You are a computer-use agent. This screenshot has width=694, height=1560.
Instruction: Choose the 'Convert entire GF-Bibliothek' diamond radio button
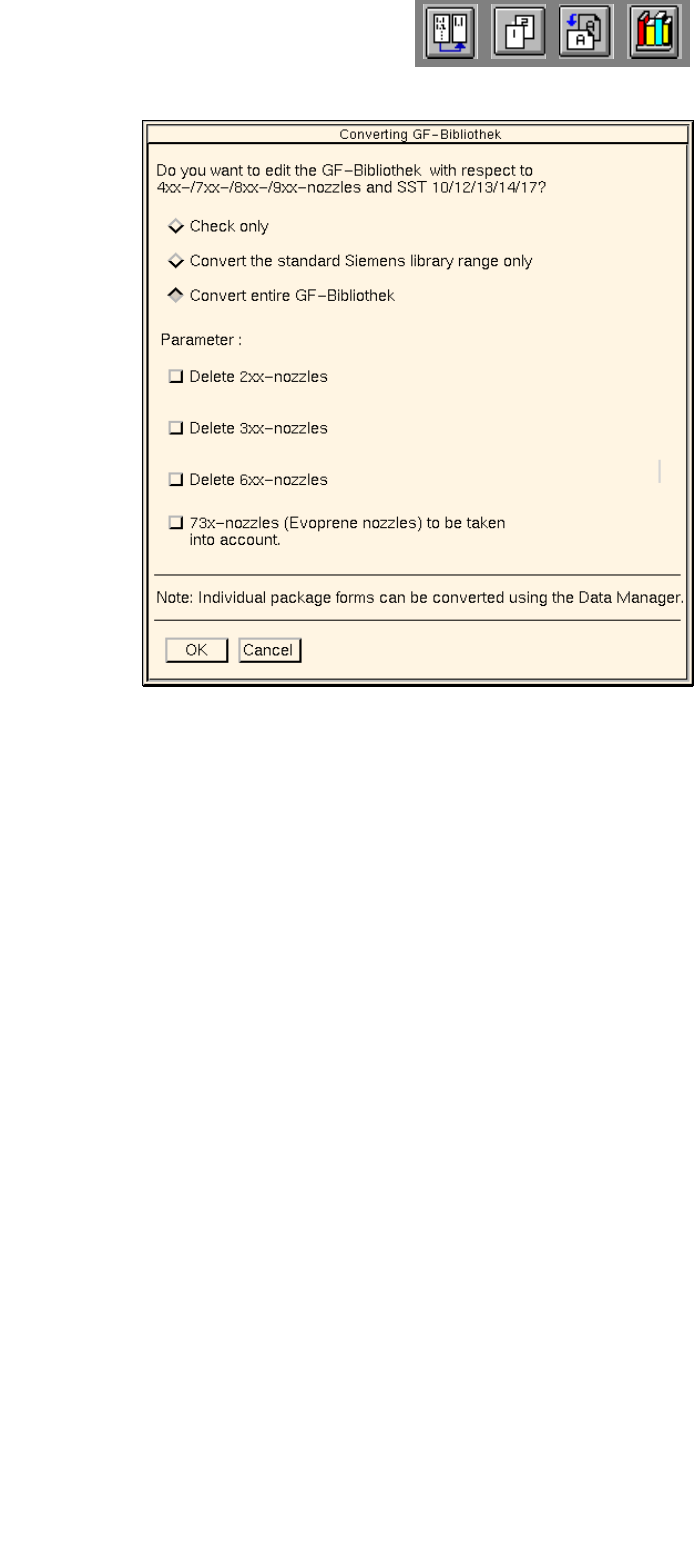tap(176, 295)
